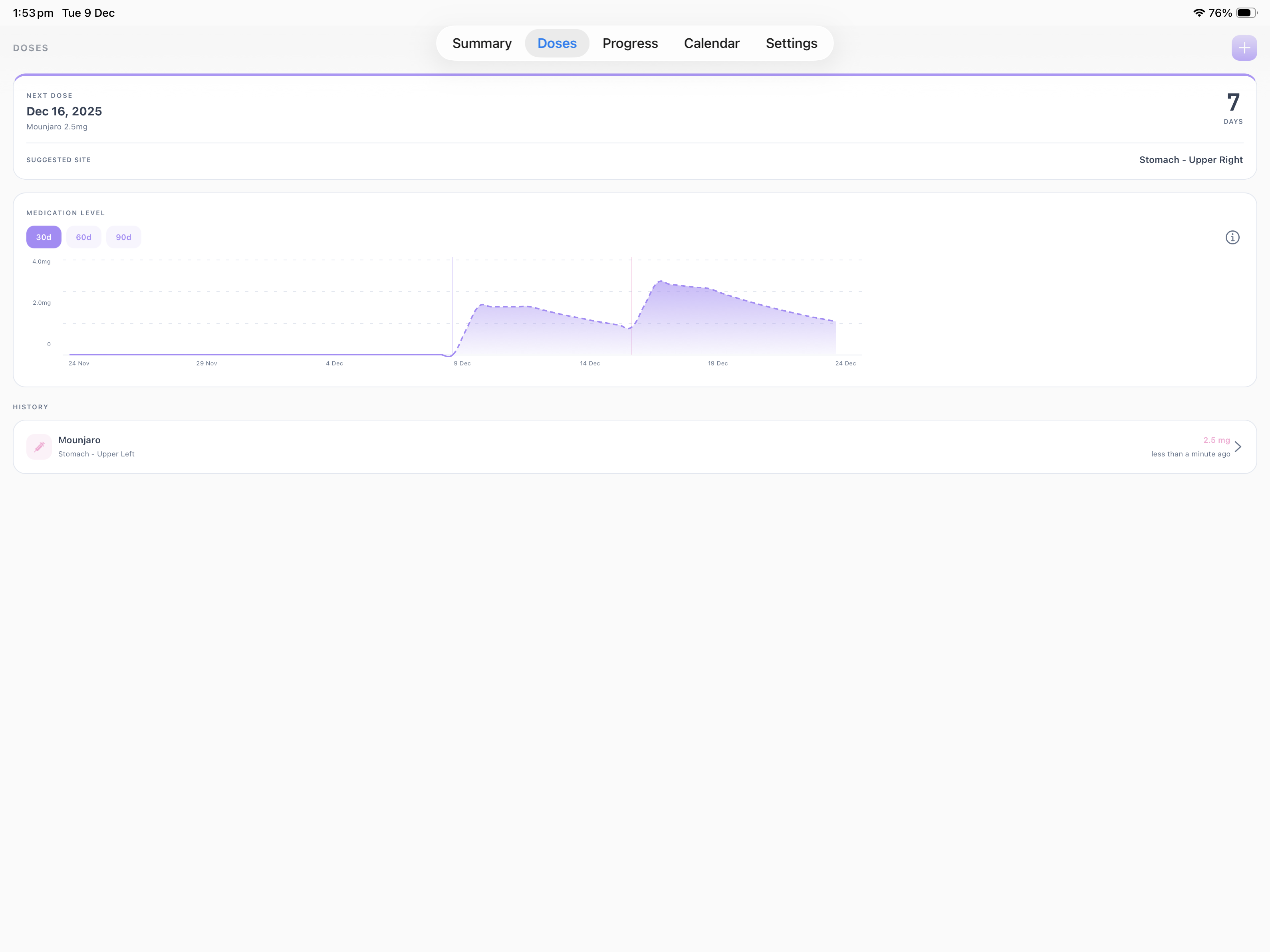Open the Settings tab
Viewport: 1270px width, 952px height.
[791, 43]
